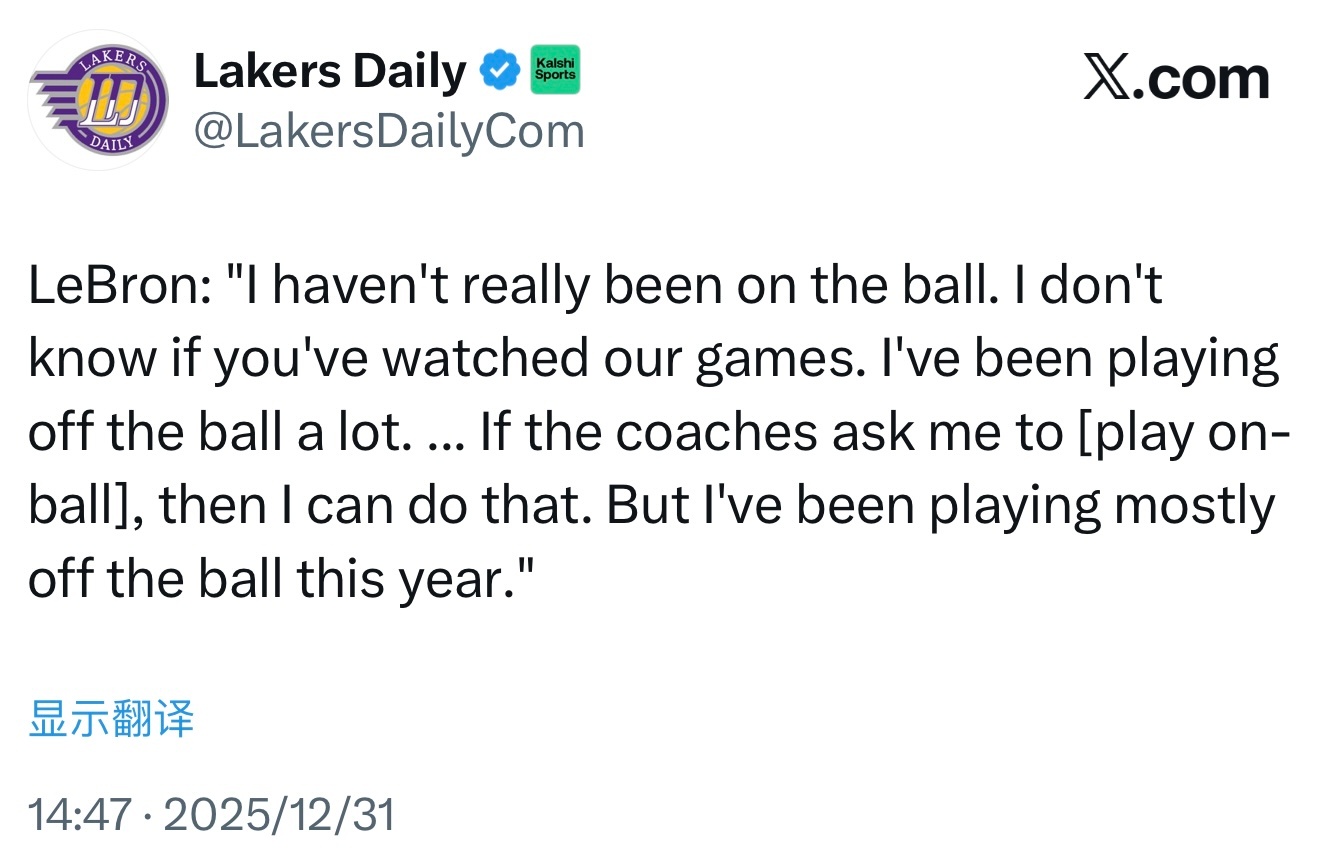Click the 14:47 post time
1320x854 pixels.
click(x=80, y=814)
